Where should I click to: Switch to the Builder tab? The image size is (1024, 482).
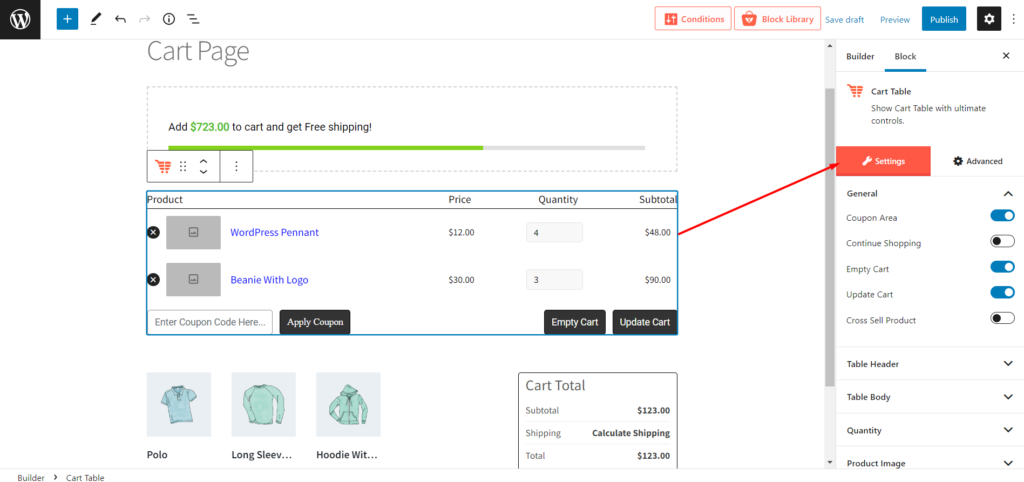860,56
